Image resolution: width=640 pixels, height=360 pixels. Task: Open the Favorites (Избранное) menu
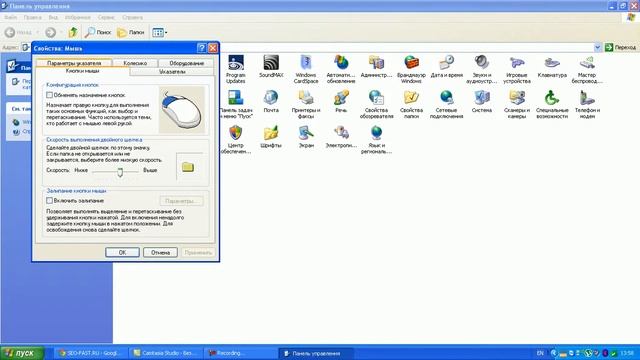[78, 18]
